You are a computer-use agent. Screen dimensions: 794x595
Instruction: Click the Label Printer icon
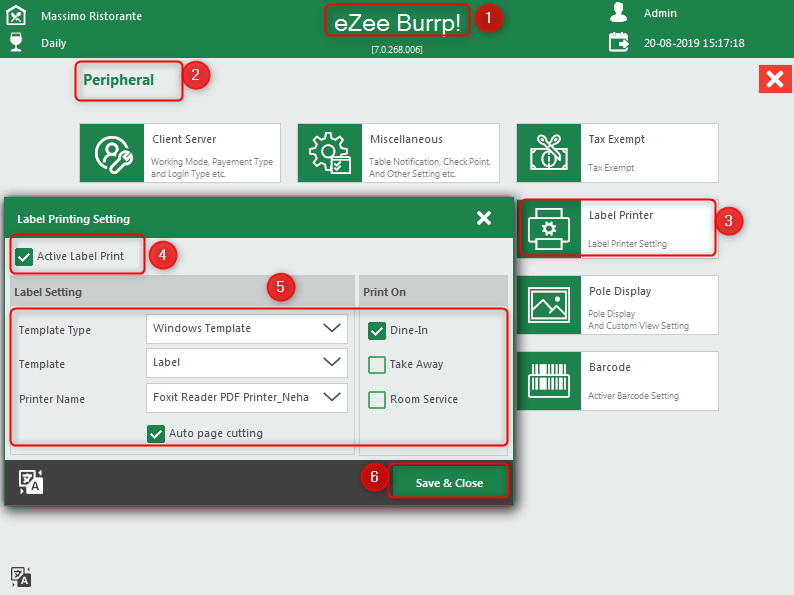pyautogui.click(x=549, y=229)
